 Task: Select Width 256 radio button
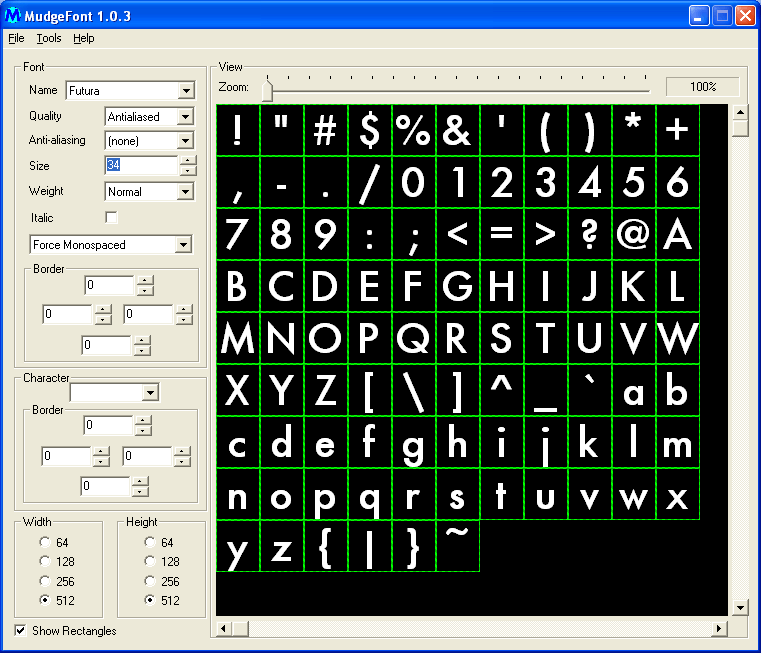[45, 581]
